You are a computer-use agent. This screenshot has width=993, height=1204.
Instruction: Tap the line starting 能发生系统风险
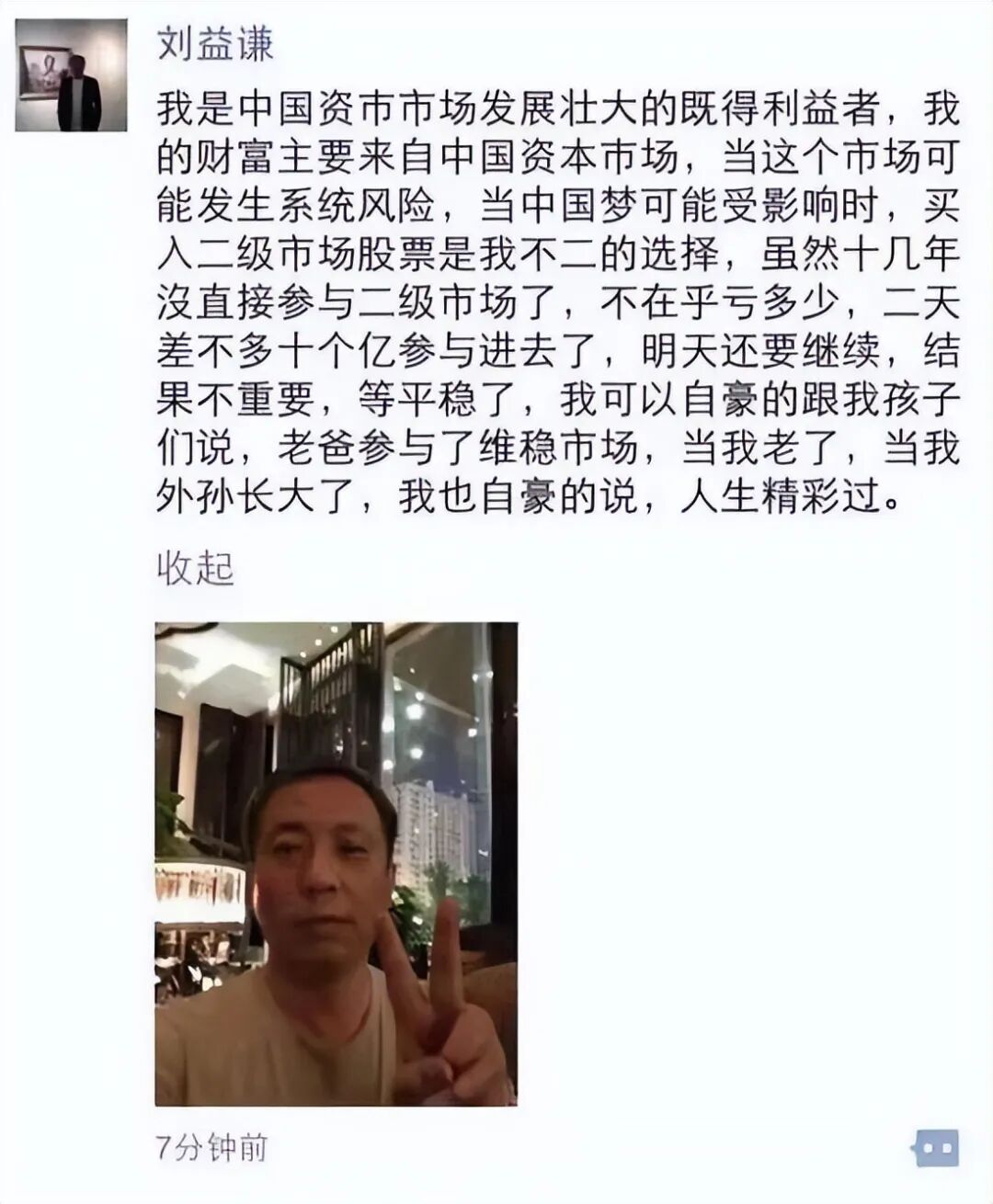pyautogui.click(x=558, y=207)
